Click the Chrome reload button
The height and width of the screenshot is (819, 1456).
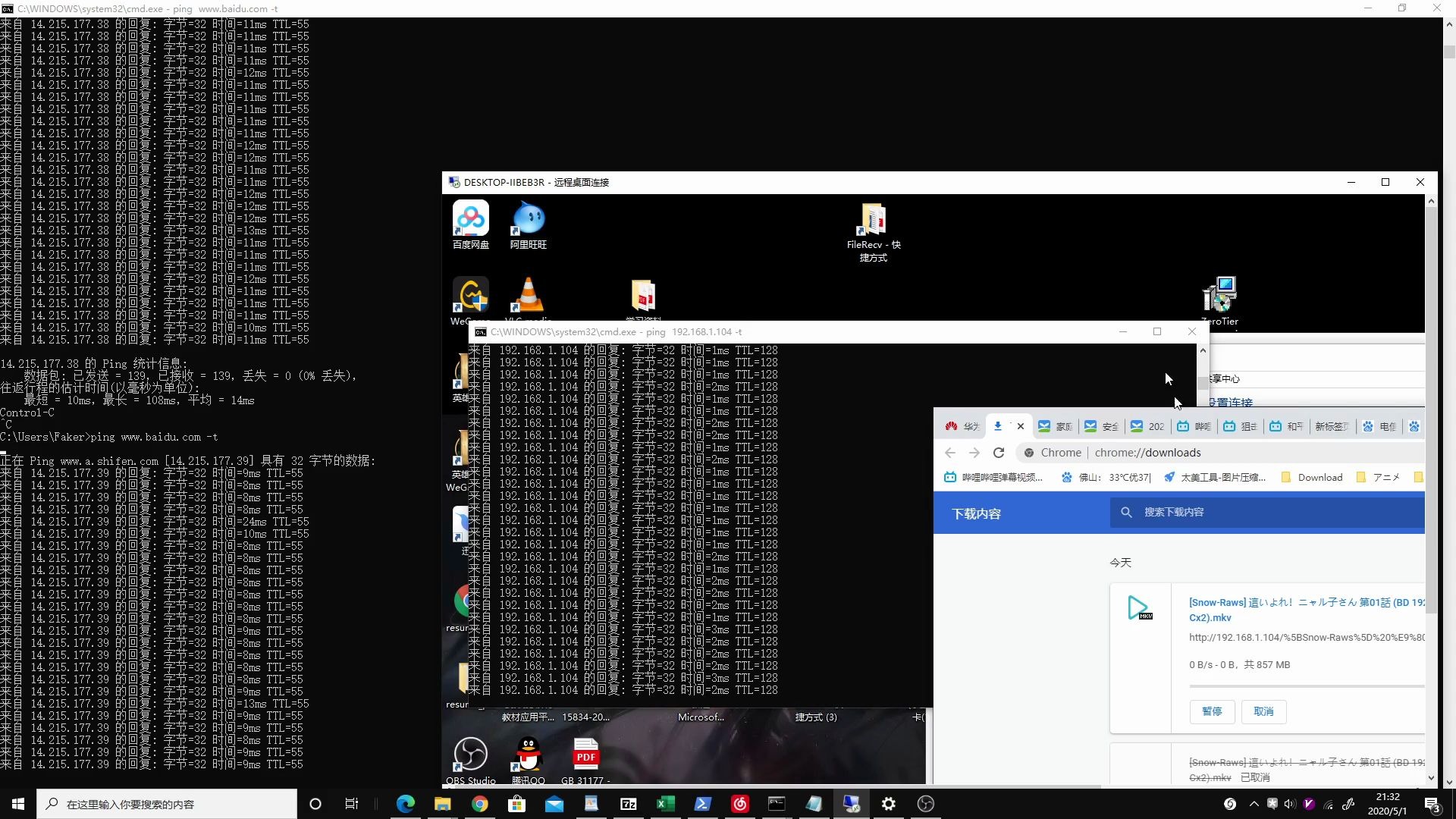click(999, 453)
